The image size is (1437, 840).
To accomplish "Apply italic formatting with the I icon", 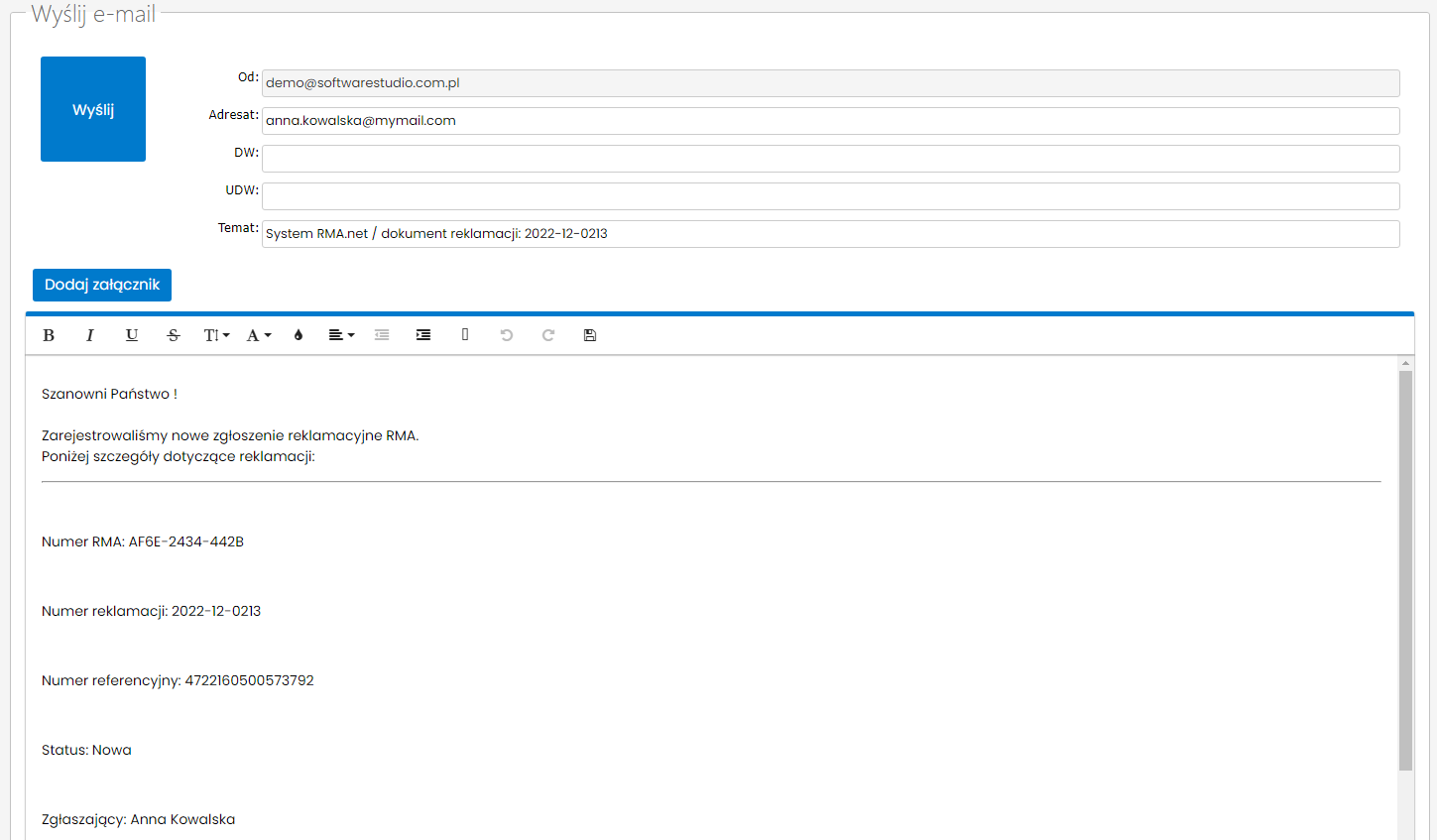I will pyautogui.click(x=90, y=335).
